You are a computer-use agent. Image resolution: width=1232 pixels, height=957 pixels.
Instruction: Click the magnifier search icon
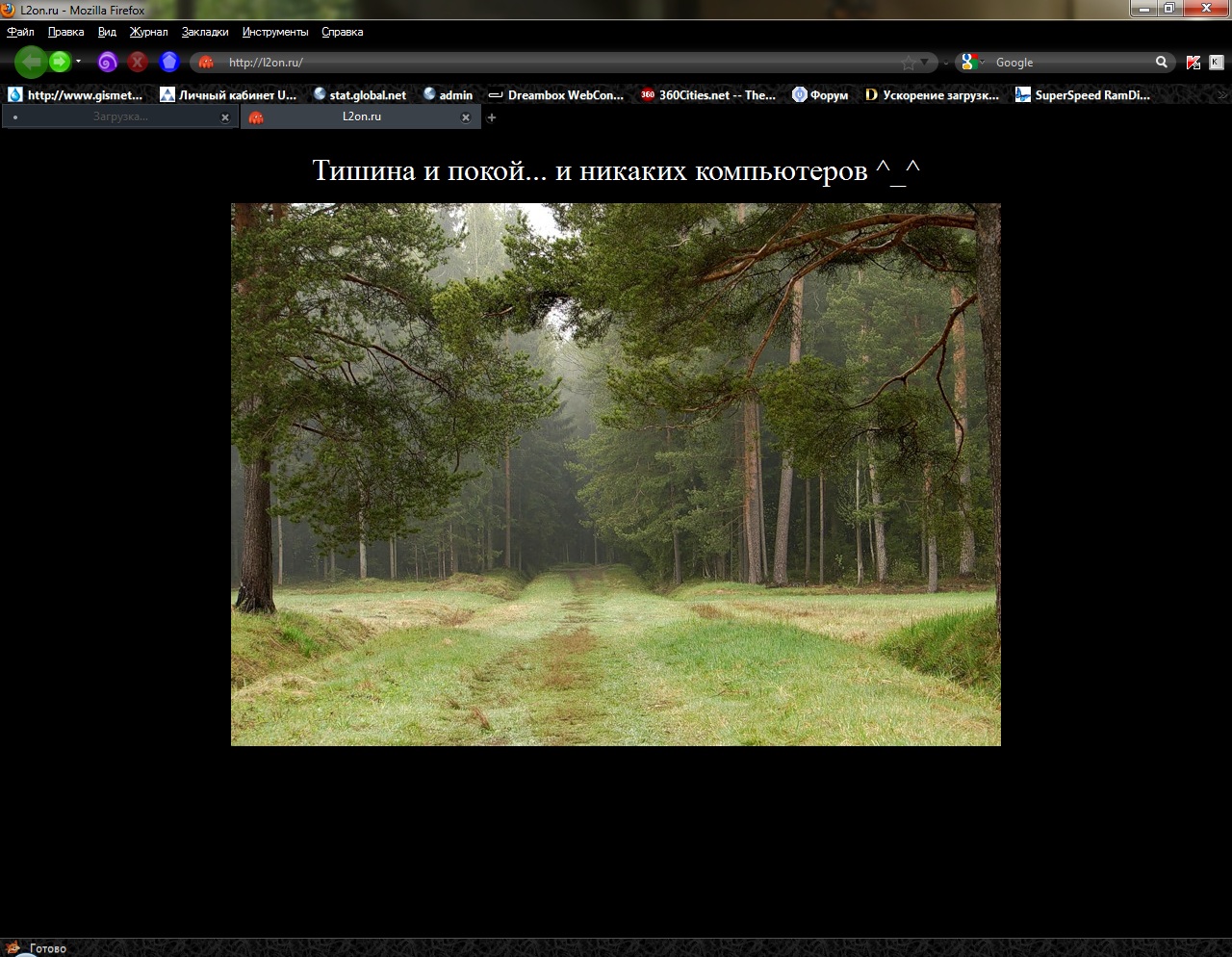1162,62
